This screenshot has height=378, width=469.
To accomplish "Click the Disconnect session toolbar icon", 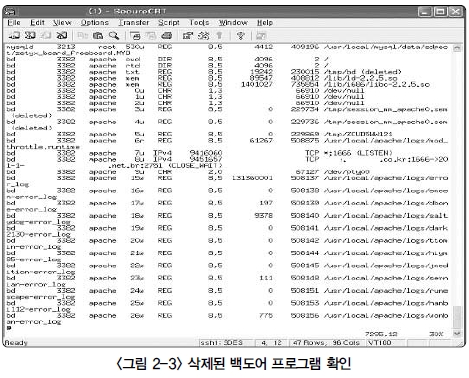I will point(62,35).
